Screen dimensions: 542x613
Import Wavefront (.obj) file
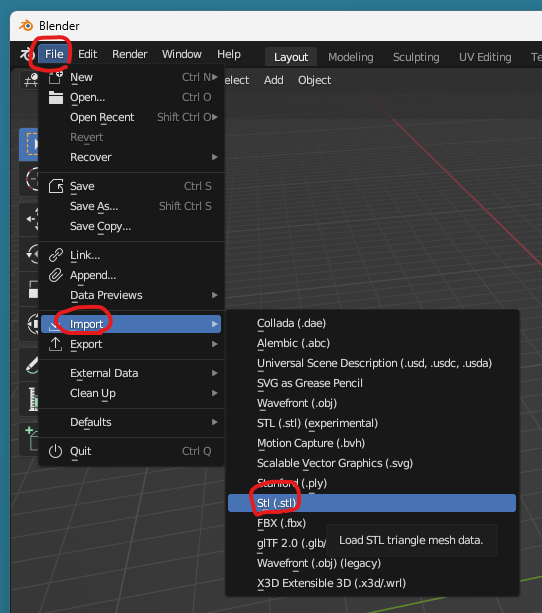click(372, 403)
